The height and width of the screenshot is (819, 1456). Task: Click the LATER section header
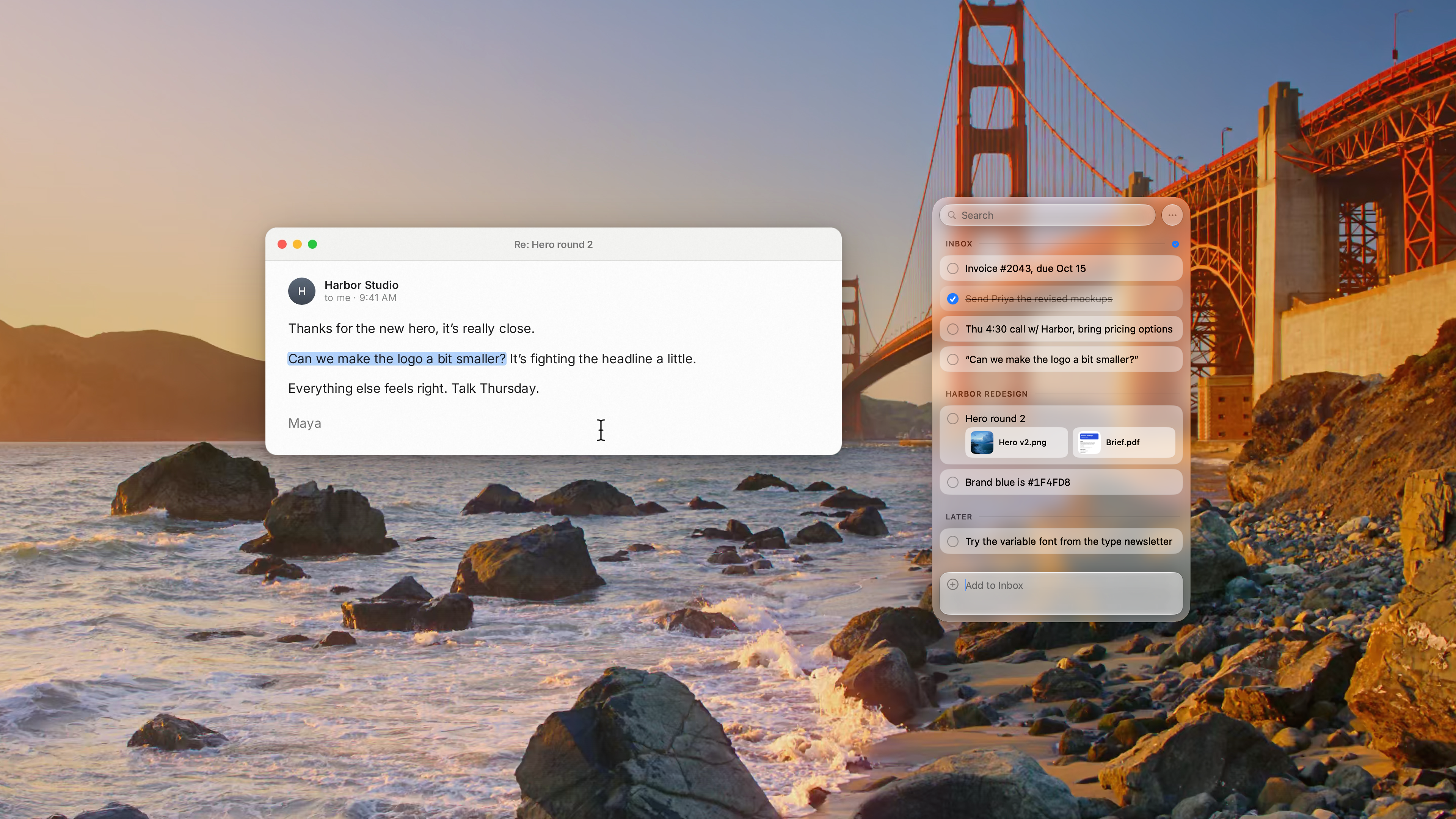pyautogui.click(x=959, y=516)
